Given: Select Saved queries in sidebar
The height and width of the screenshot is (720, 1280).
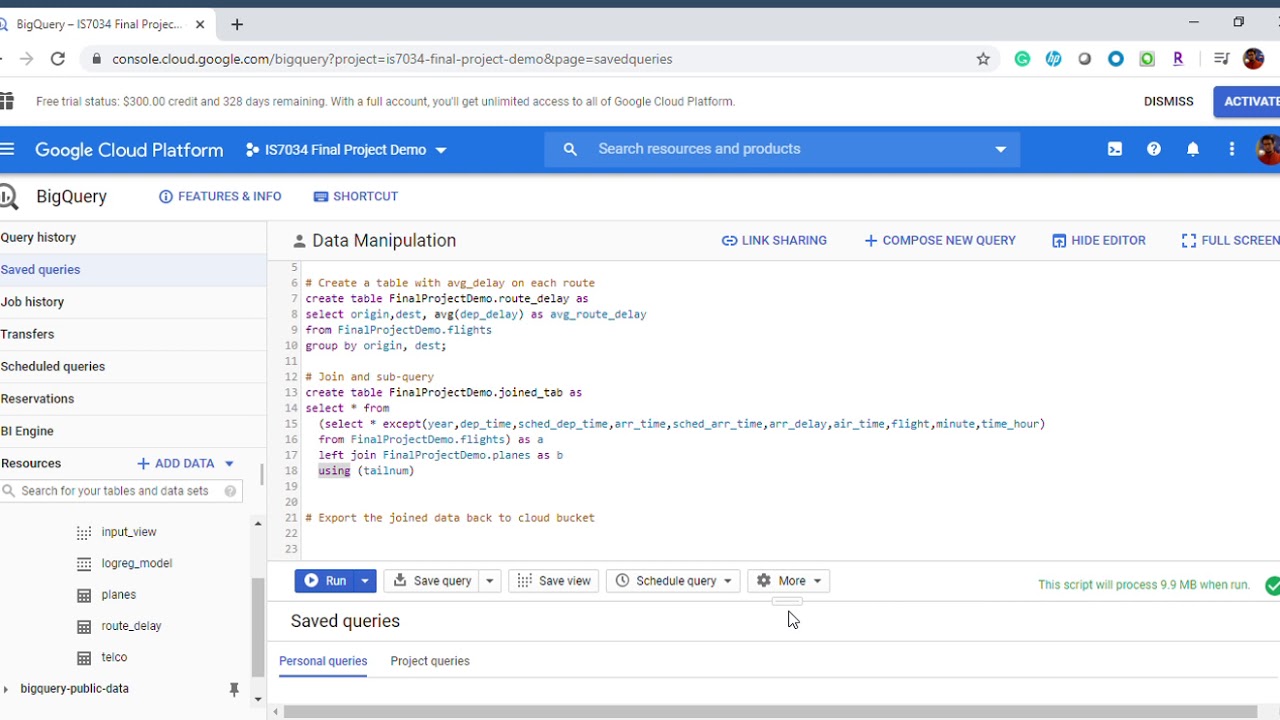Looking at the screenshot, I should point(40,270).
